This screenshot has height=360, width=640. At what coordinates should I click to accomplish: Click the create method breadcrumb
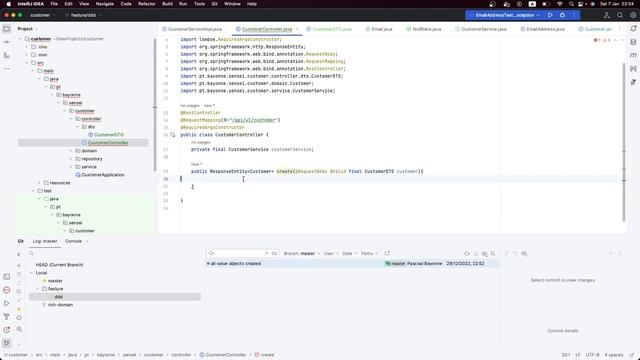point(264,355)
